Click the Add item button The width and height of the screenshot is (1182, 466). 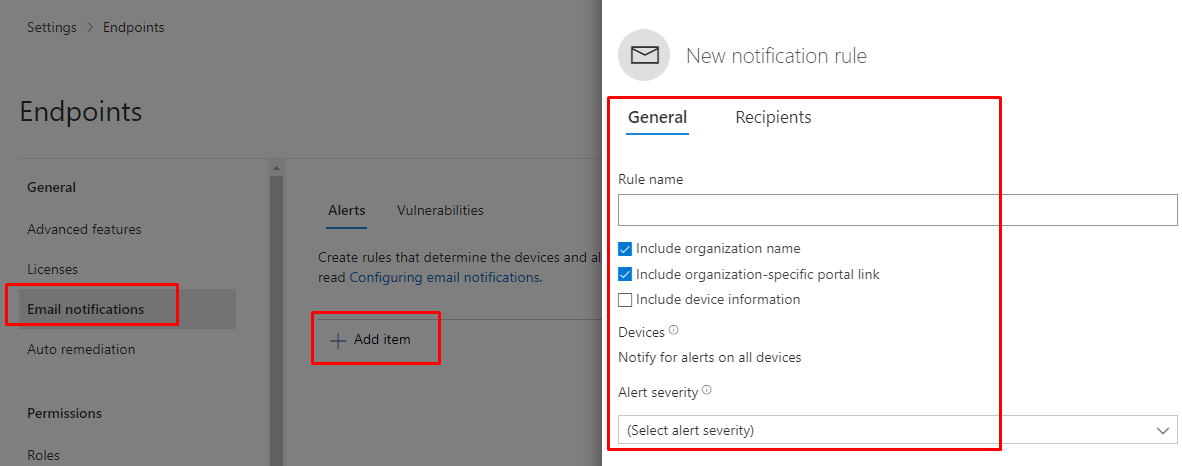coord(382,340)
